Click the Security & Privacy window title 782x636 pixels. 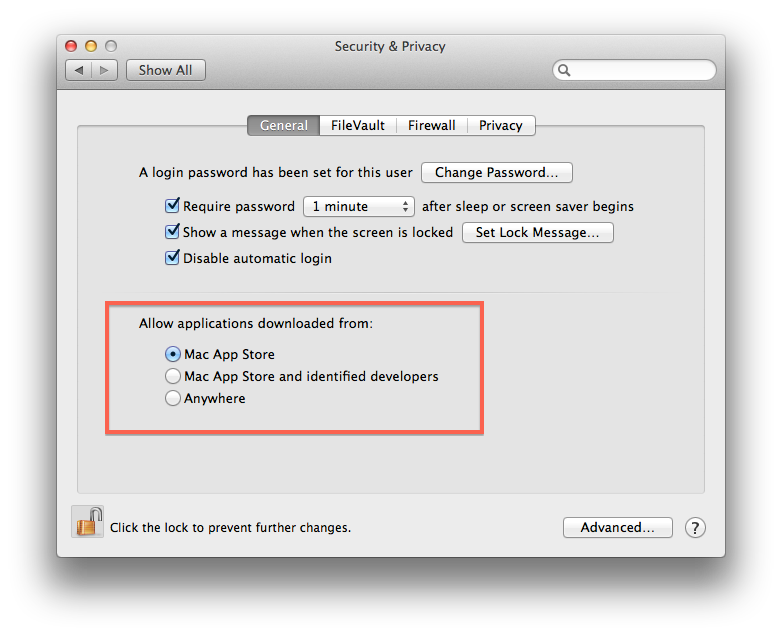pyautogui.click(x=390, y=46)
